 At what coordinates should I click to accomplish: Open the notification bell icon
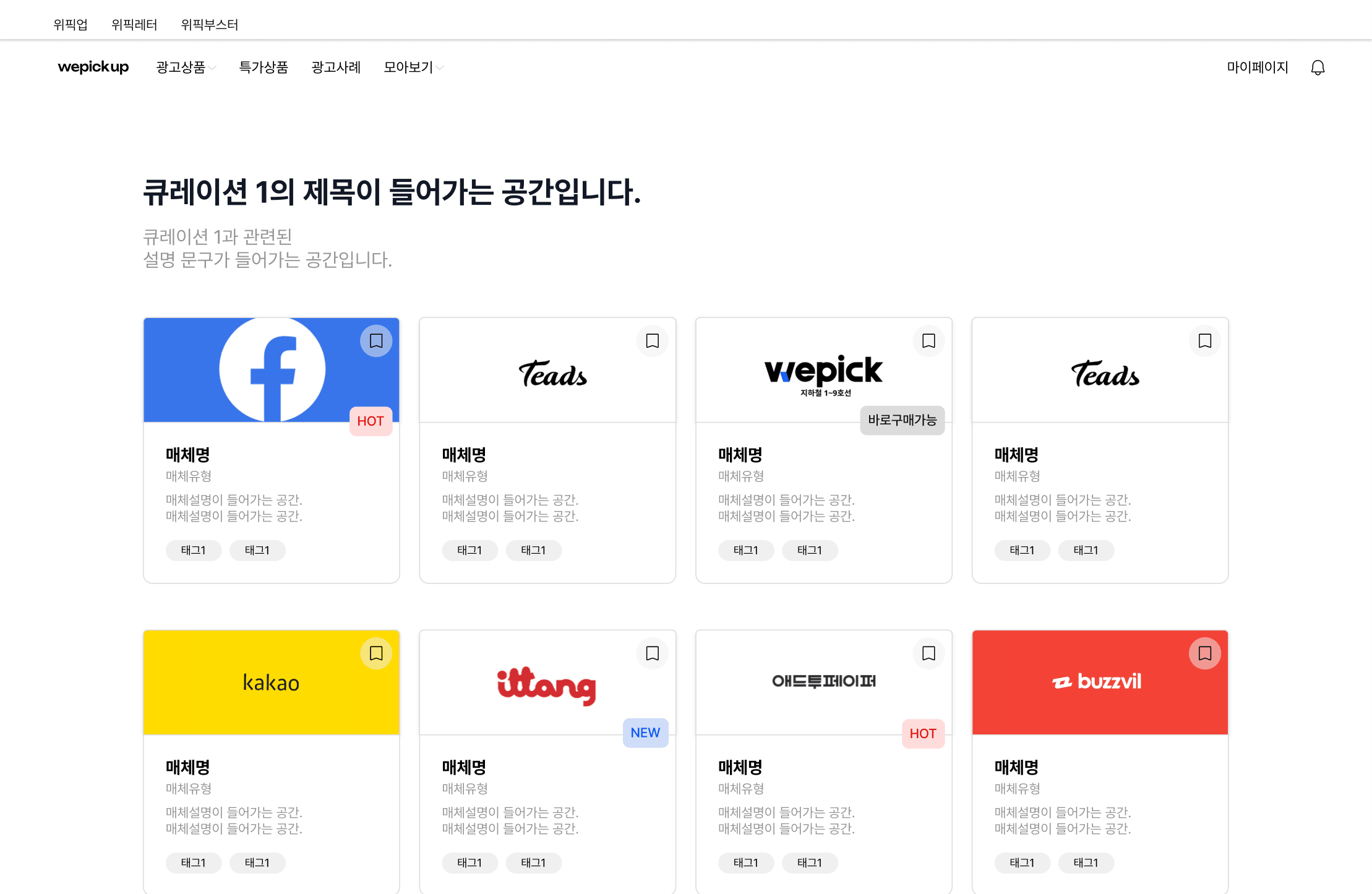click(1318, 67)
